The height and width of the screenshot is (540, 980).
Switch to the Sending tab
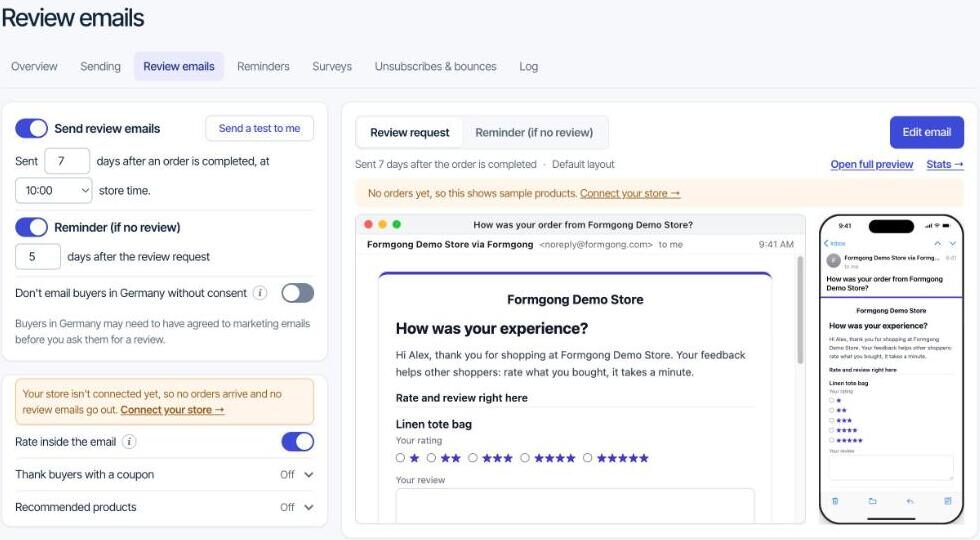pyautogui.click(x=100, y=66)
